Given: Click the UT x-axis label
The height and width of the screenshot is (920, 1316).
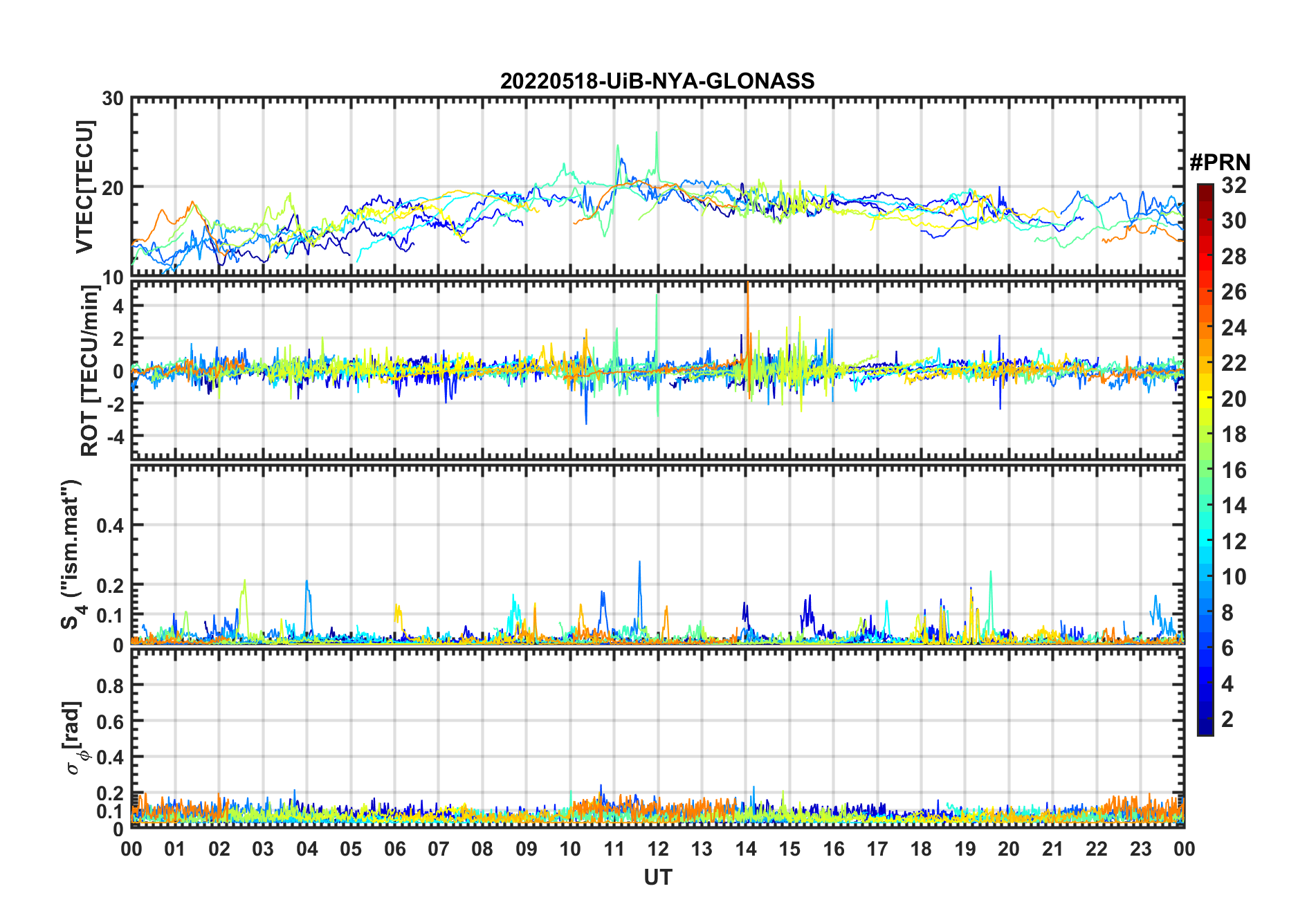Looking at the screenshot, I should [x=657, y=877].
